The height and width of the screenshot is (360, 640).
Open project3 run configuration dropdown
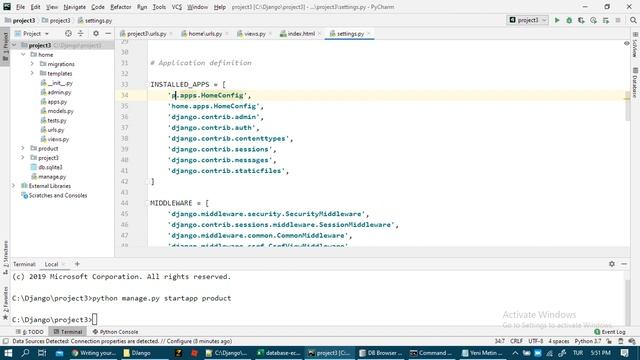[527, 20]
